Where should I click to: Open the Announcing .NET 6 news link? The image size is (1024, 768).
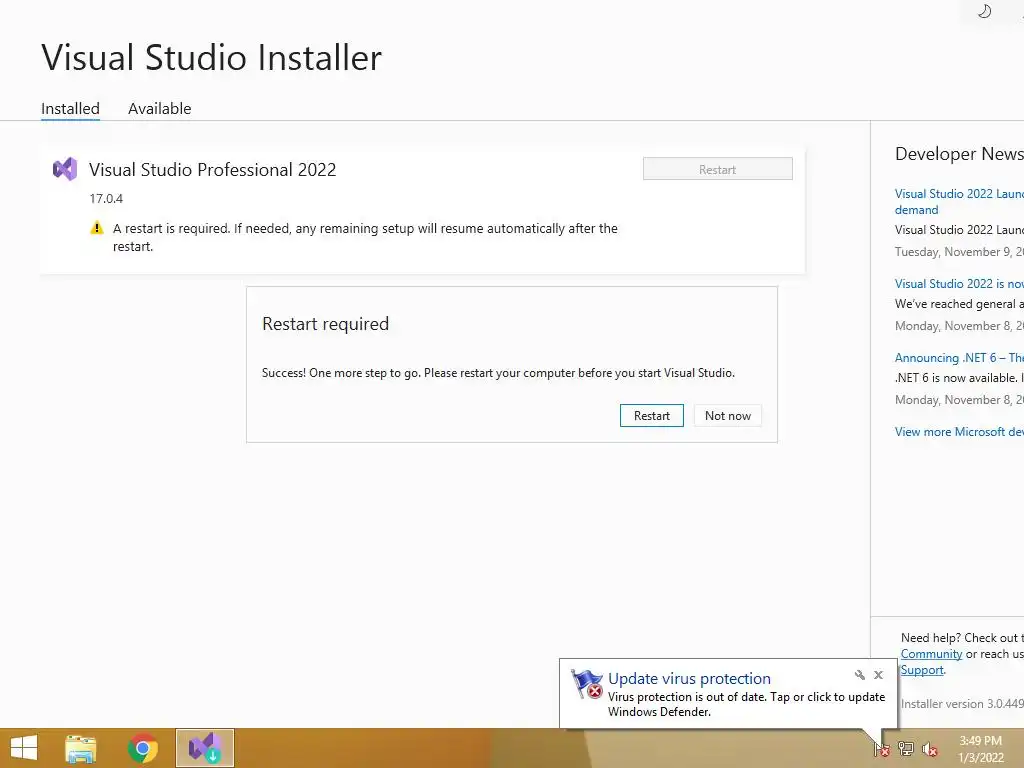click(x=959, y=357)
